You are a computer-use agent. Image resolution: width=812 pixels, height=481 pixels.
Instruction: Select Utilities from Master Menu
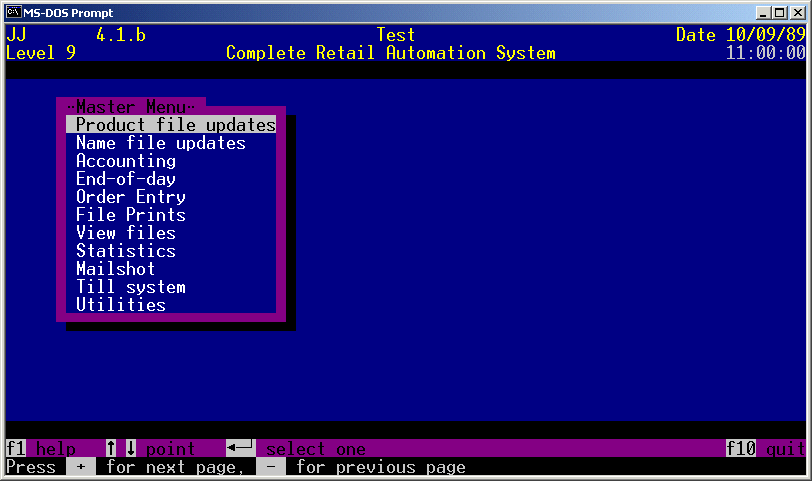point(120,305)
